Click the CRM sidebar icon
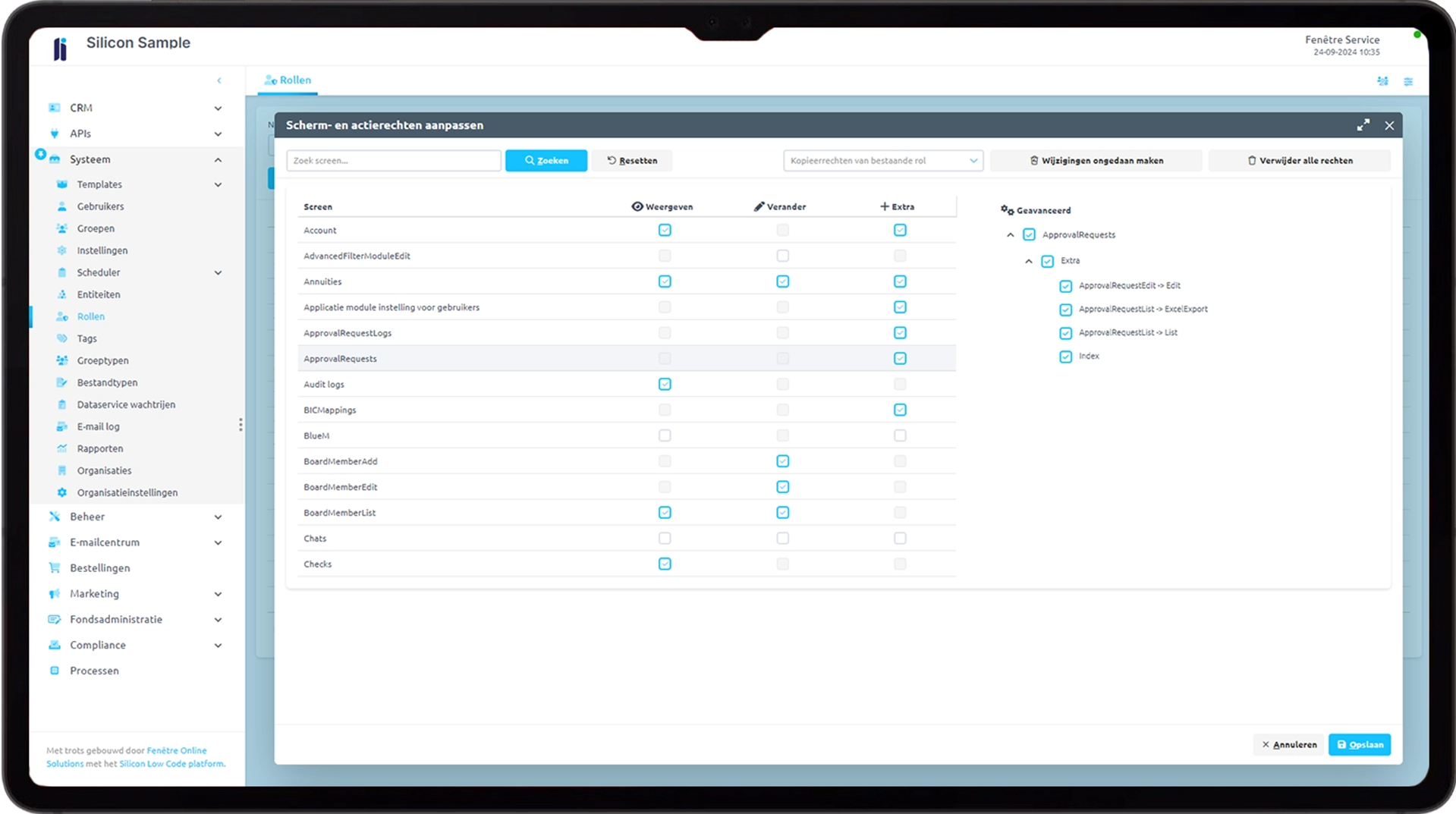This screenshot has height=814, width=1456. point(55,108)
